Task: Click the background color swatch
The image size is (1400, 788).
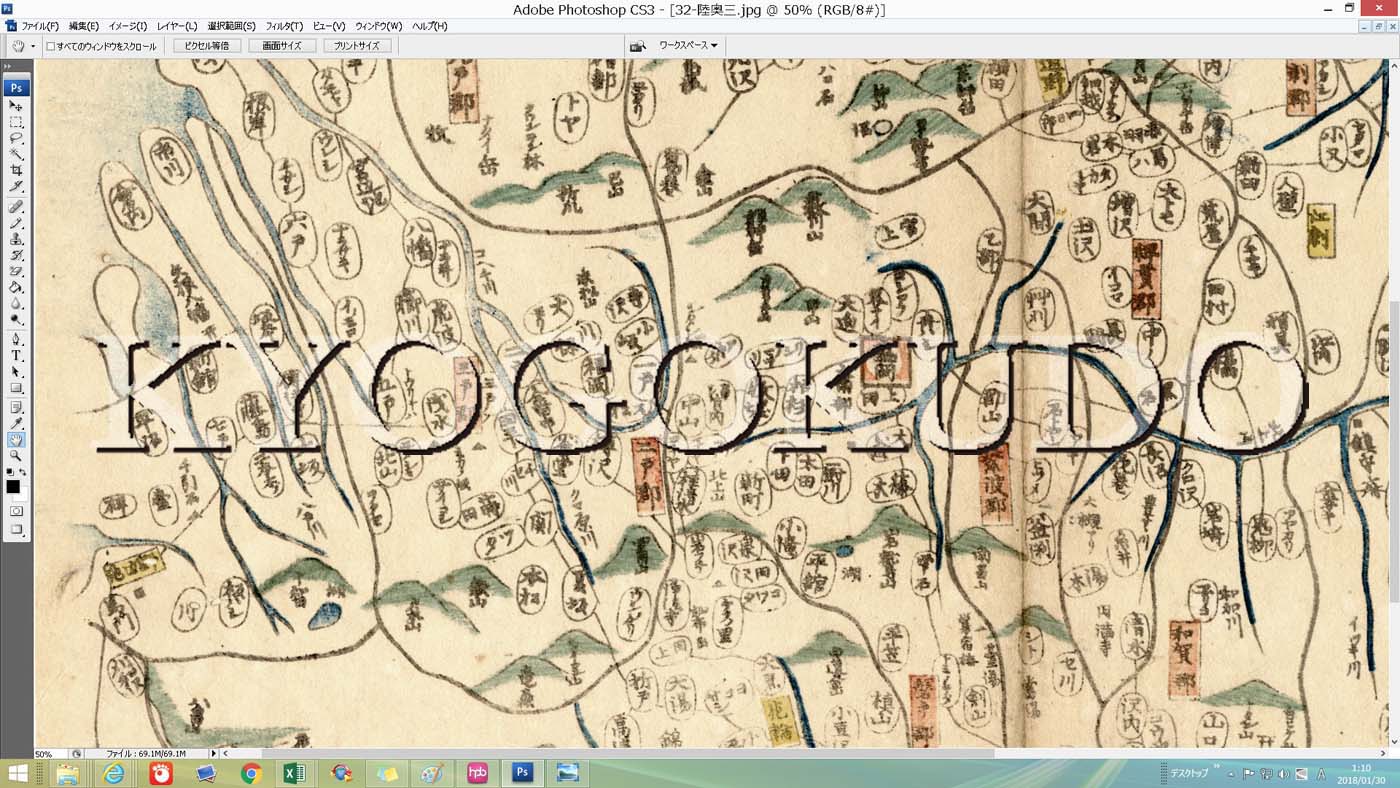Action: (x=23, y=497)
